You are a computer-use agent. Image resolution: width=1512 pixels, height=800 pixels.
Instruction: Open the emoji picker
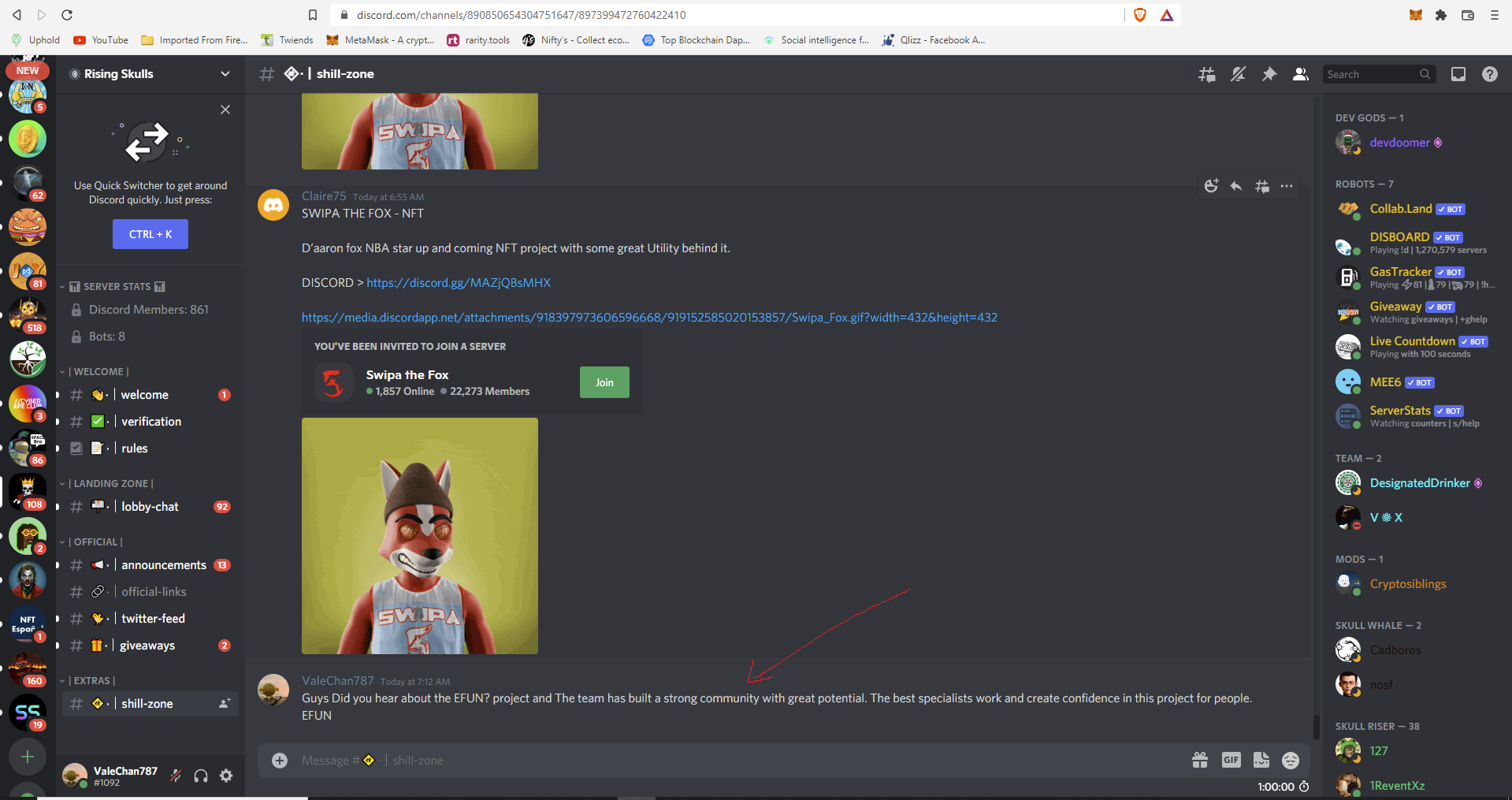(x=1291, y=760)
